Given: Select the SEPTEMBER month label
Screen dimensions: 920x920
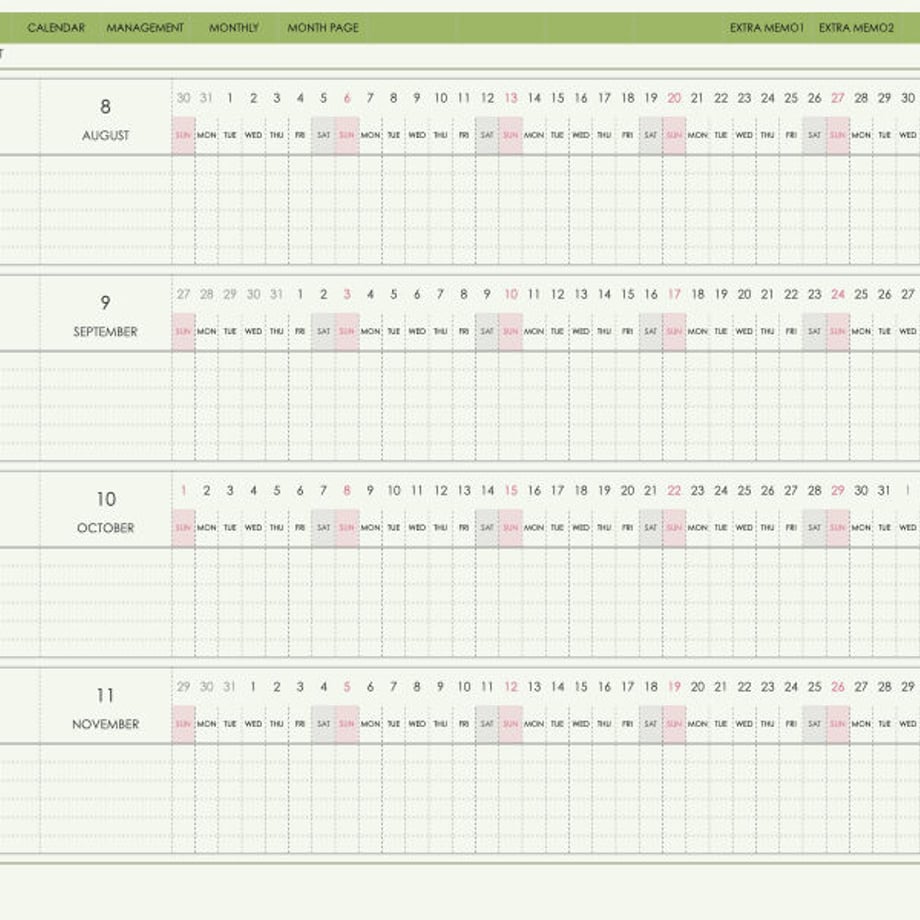Looking at the screenshot, I should 106,332.
